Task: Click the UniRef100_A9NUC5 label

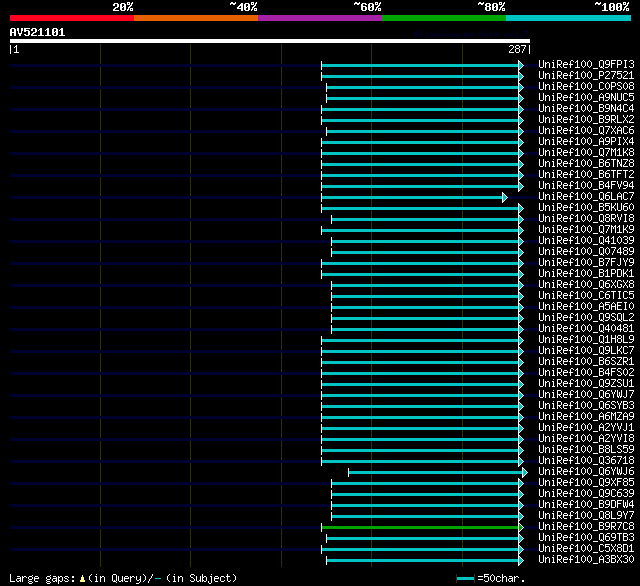Action: click(586, 98)
